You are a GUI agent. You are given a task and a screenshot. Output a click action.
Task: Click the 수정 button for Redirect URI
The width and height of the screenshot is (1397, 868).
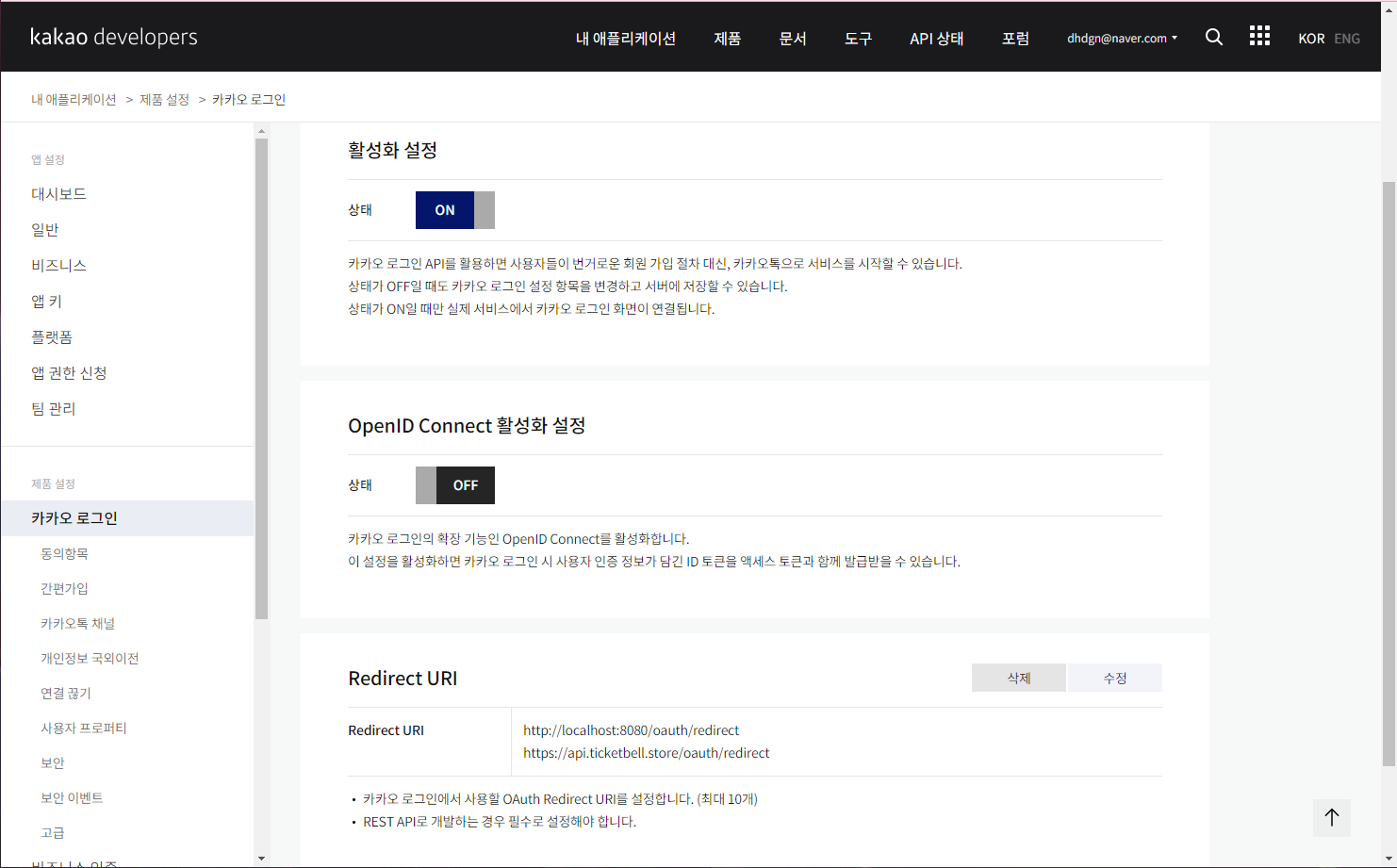pyautogui.click(x=1115, y=678)
